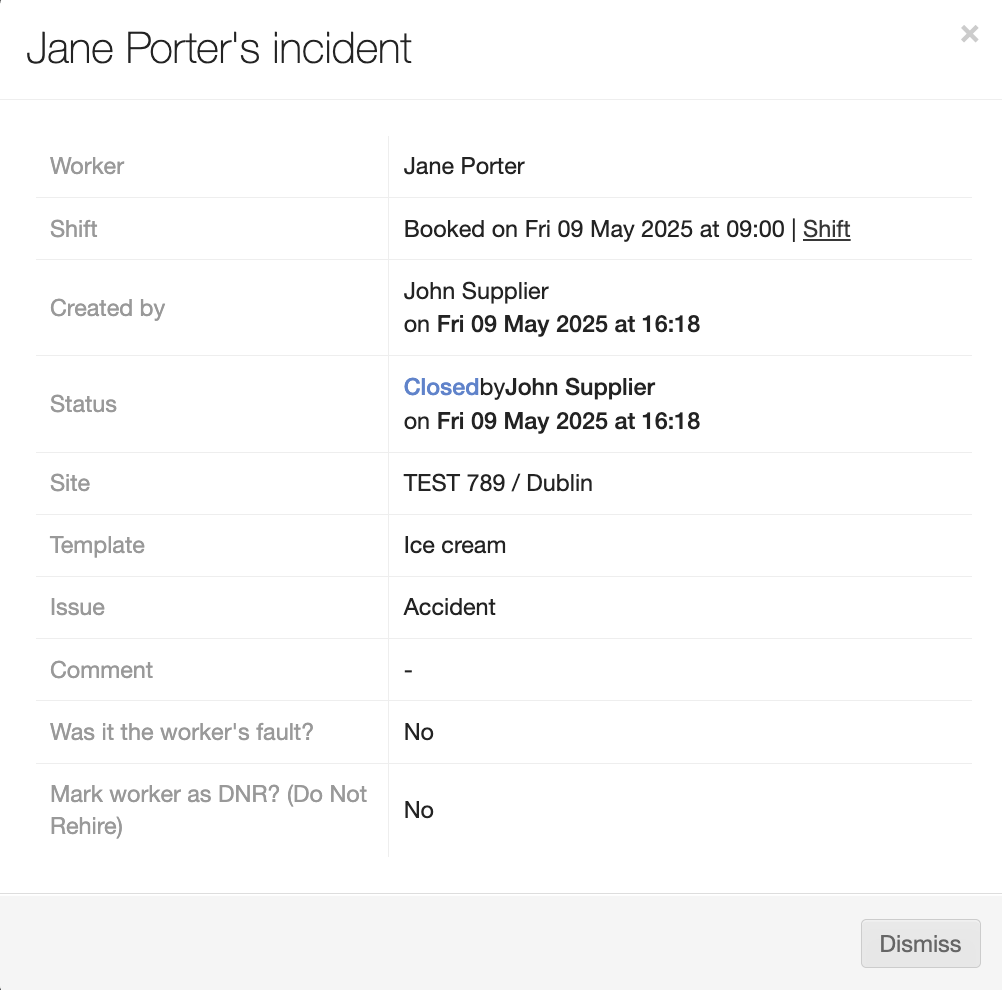Click the No answer for worker's fault
The image size is (1002, 990).
coord(419,732)
